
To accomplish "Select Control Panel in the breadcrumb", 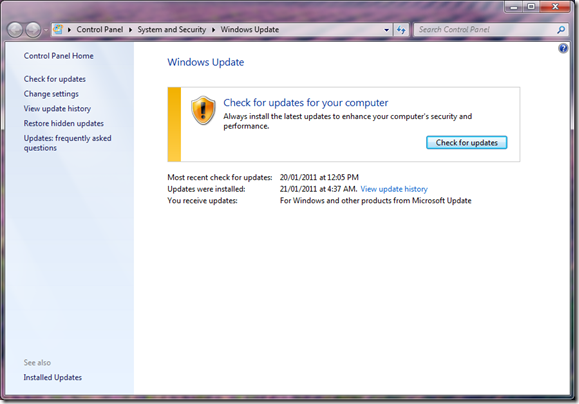I will 100,30.
